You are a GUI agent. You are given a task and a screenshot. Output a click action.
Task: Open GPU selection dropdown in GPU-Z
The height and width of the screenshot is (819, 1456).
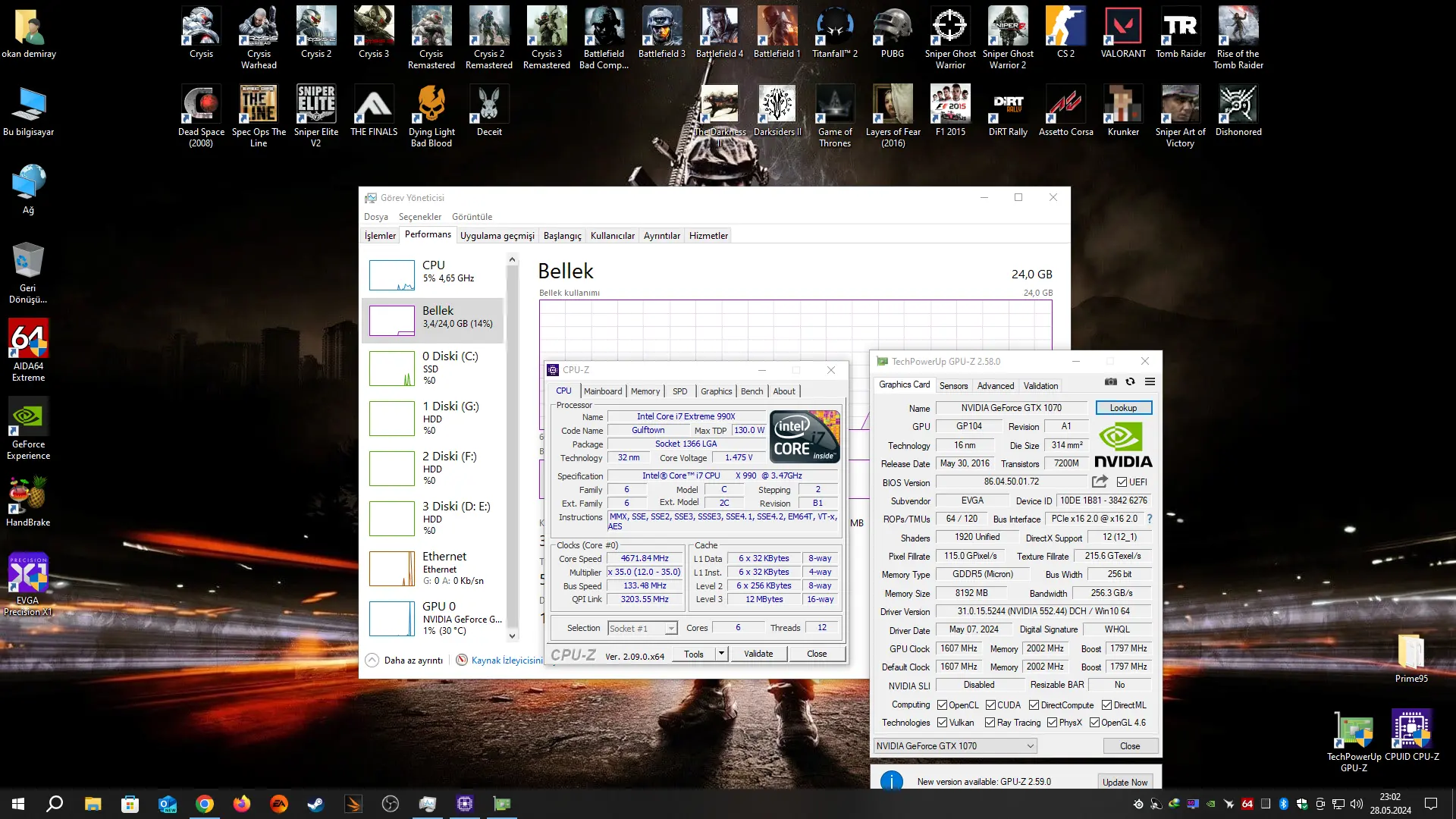955,746
